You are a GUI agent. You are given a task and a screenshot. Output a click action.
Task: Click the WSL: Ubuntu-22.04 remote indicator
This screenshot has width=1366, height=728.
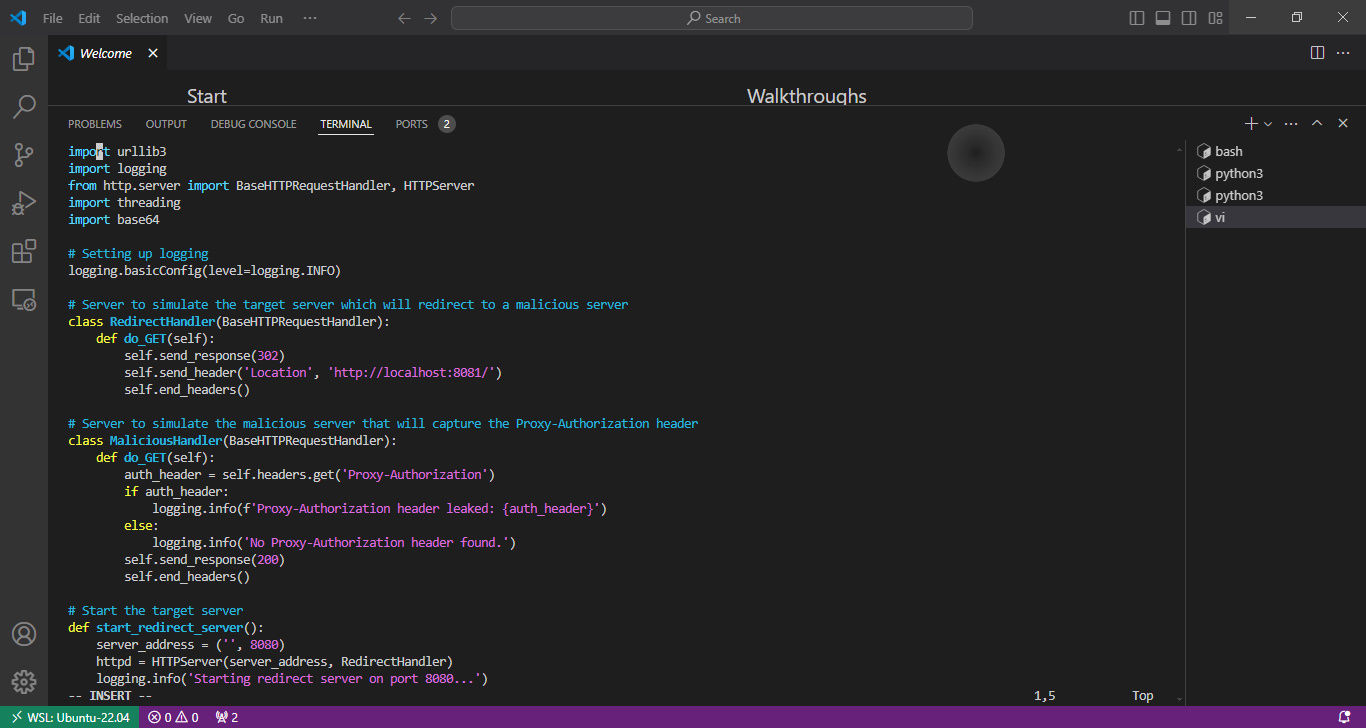click(70, 717)
